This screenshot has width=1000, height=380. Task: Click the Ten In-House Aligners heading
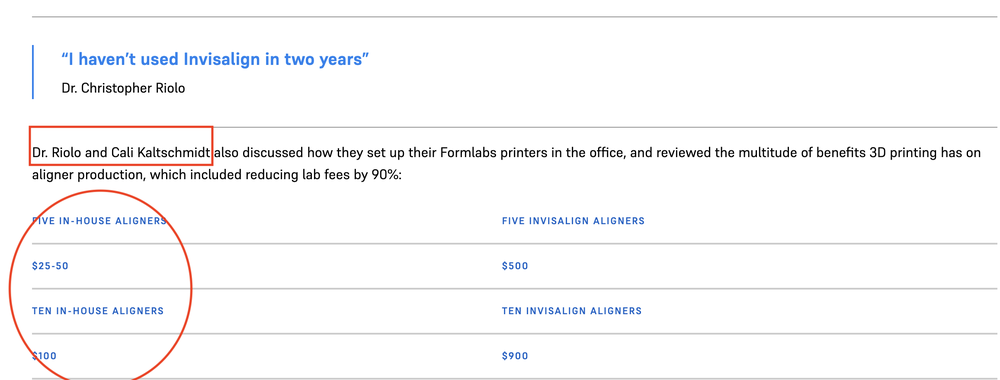click(98, 311)
